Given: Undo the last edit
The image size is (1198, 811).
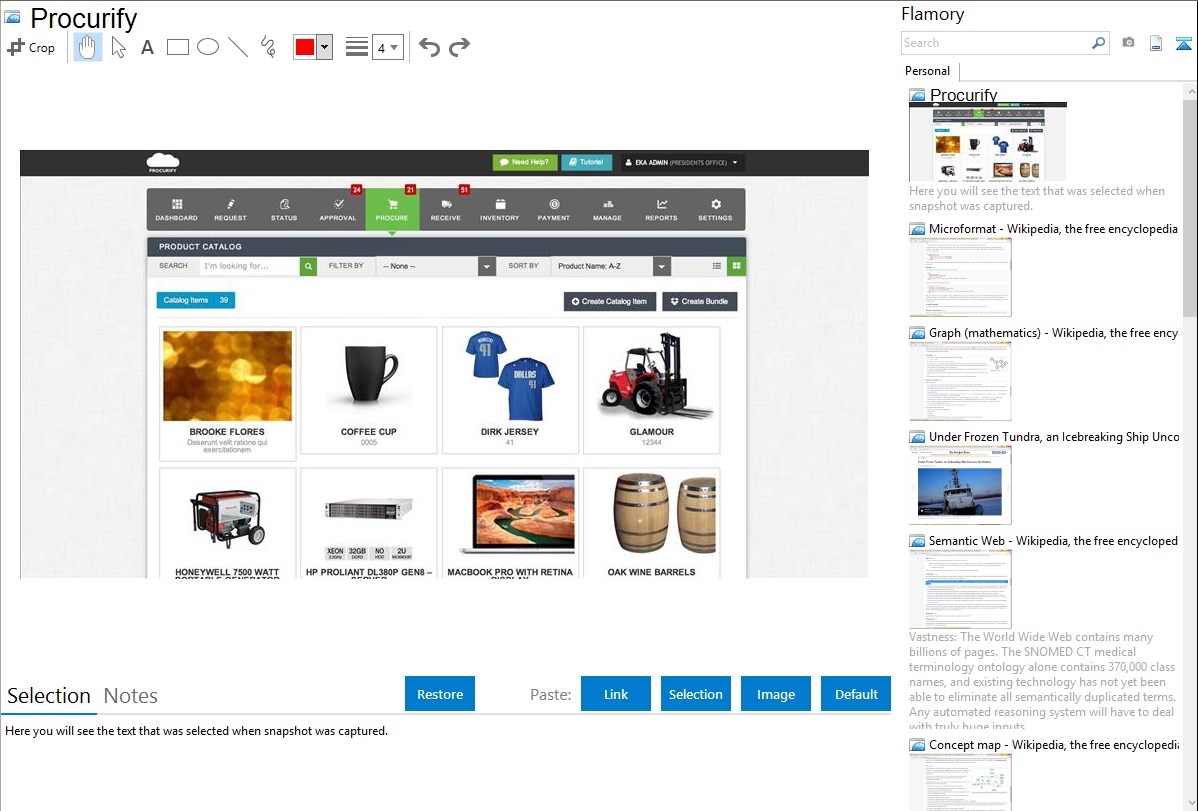Looking at the screenshot, I should tap(429, 47).
